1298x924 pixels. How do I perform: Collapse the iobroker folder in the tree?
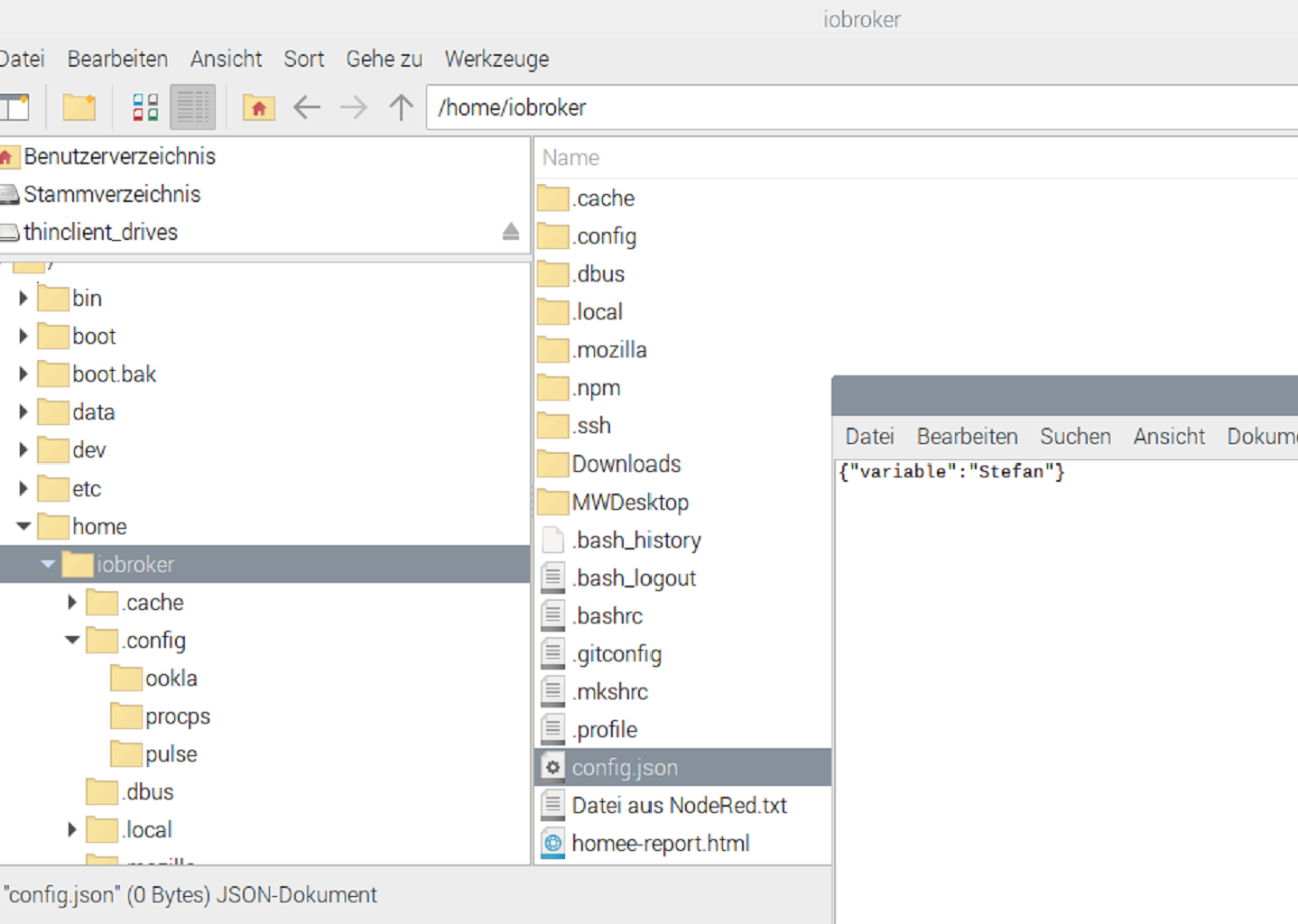tap(48, 564)
